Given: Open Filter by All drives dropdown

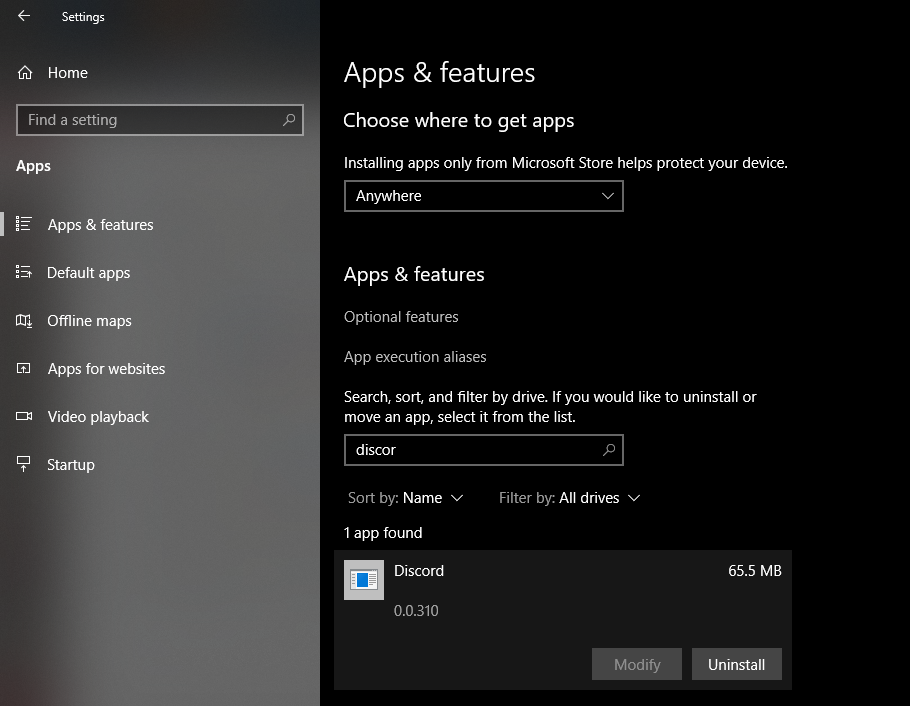Looking at the screenshot, I should 569,498.
